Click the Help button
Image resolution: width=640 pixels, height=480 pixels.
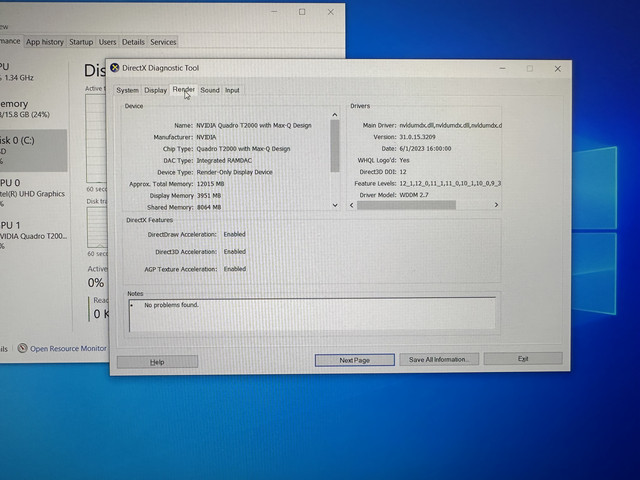[157, 362]
